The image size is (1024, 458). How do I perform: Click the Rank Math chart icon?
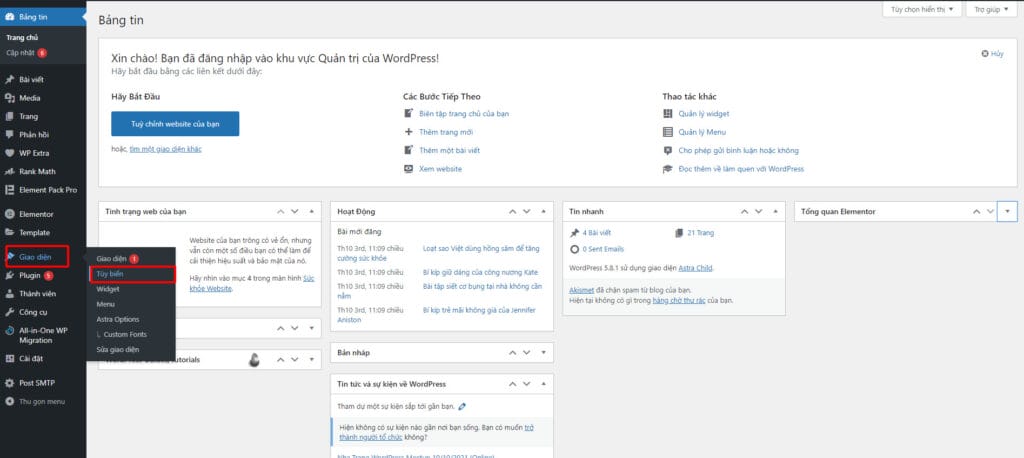(x=9, y=172)
